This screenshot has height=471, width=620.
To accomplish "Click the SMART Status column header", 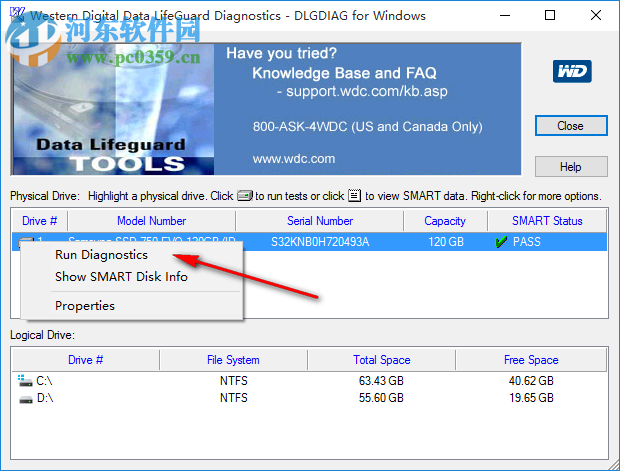I will click(x=547, y=221).
